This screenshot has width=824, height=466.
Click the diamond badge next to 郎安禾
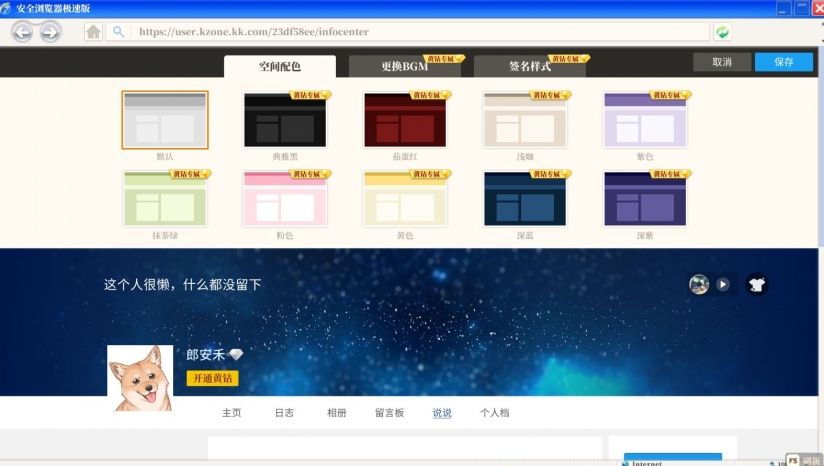[236, 355]
